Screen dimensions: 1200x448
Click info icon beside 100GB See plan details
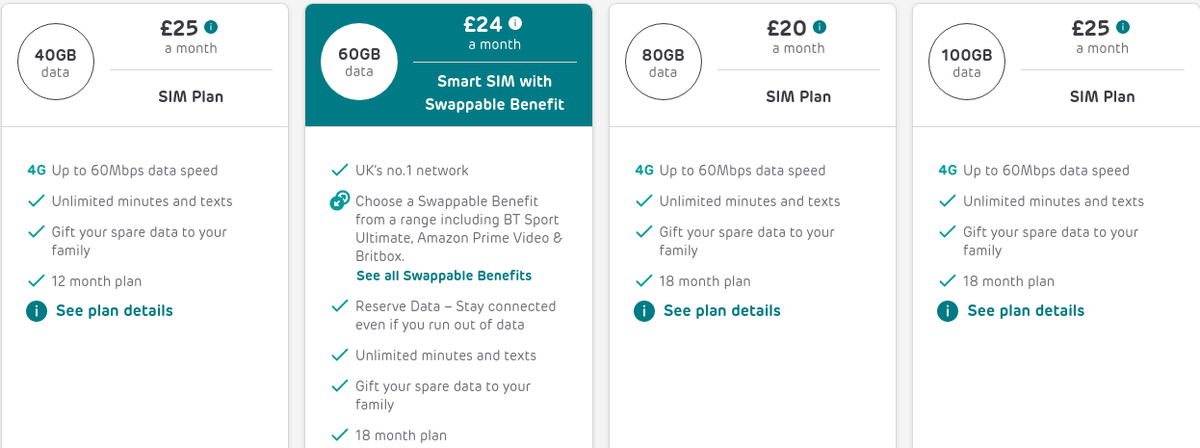[947, 311]
